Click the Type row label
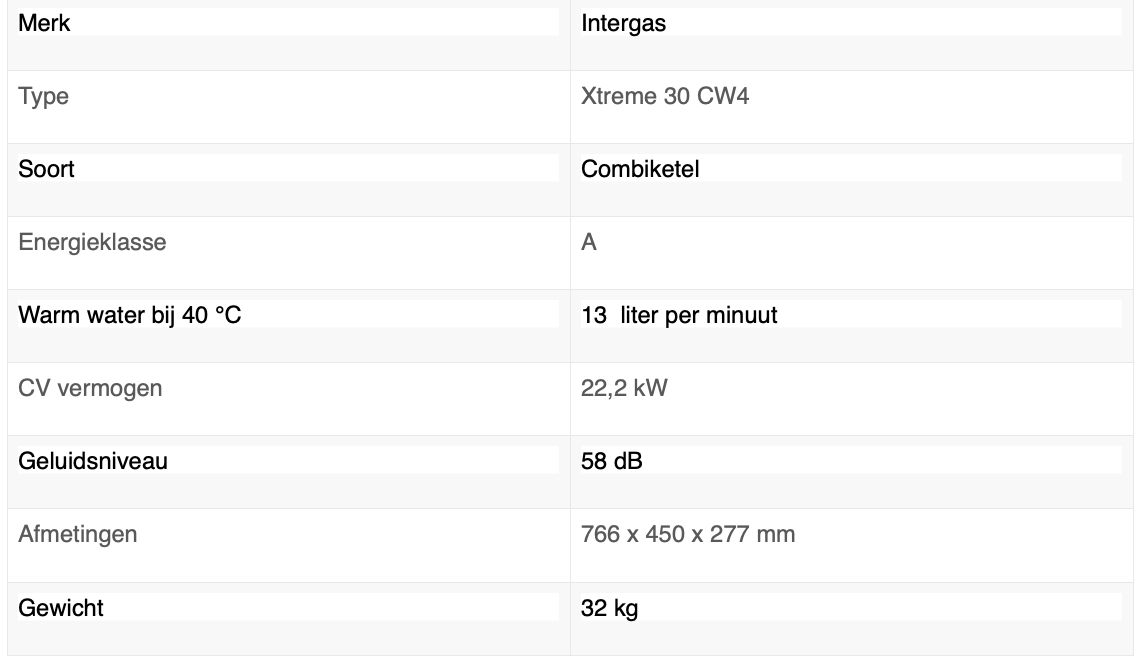The image size is (1140, 662). pos(43,97)
